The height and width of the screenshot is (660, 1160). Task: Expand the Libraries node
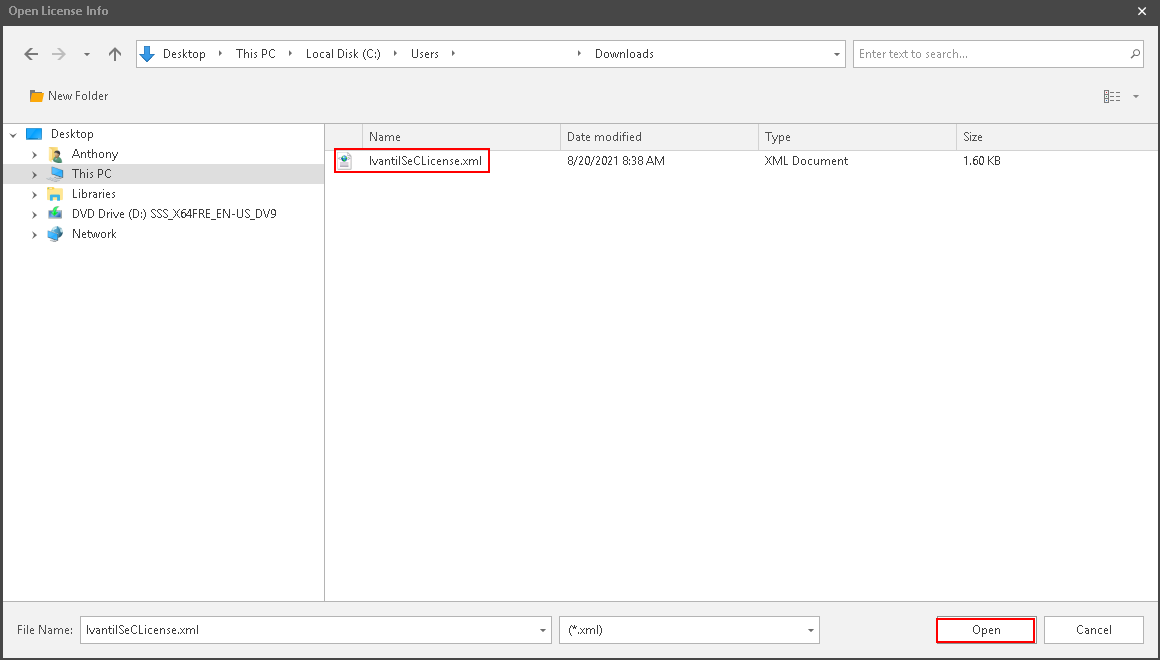coord(35,193)
